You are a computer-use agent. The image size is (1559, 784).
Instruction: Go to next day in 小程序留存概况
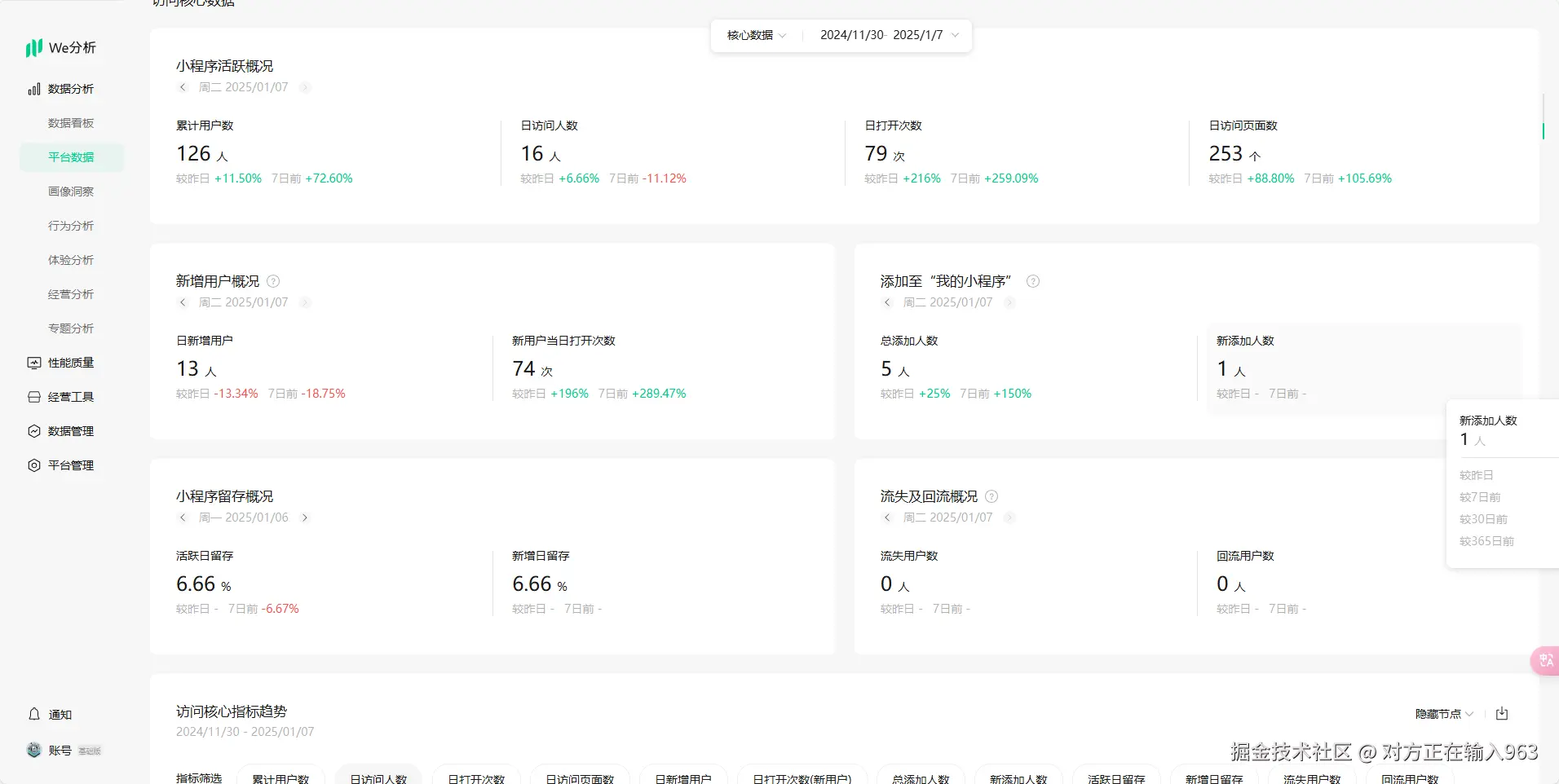[x=305, y=518]
